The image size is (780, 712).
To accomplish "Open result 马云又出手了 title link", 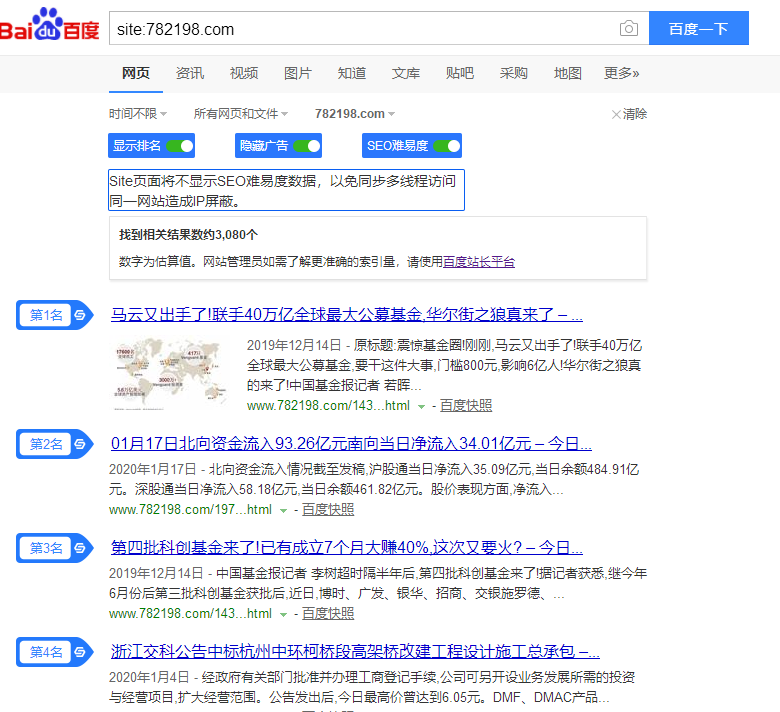I will tap(347, 314).
